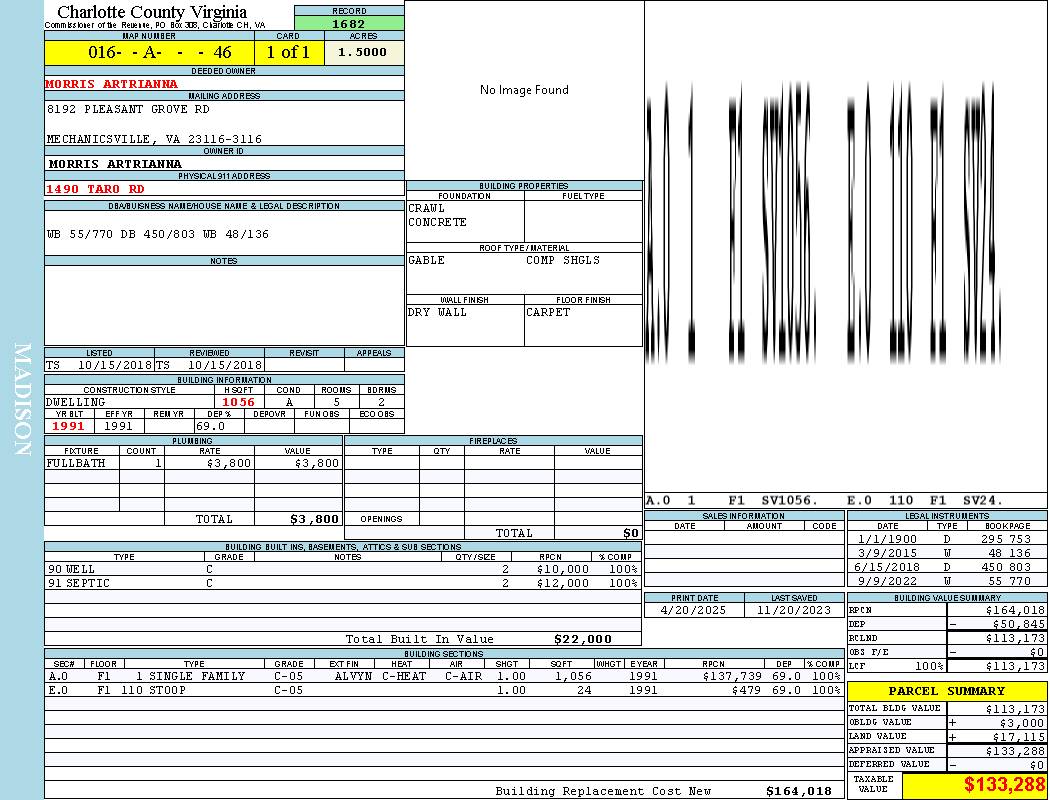Viewport: 1050px width, 800px height.
Task: Click stoop RPCN $479
Action: click(747, 691)
